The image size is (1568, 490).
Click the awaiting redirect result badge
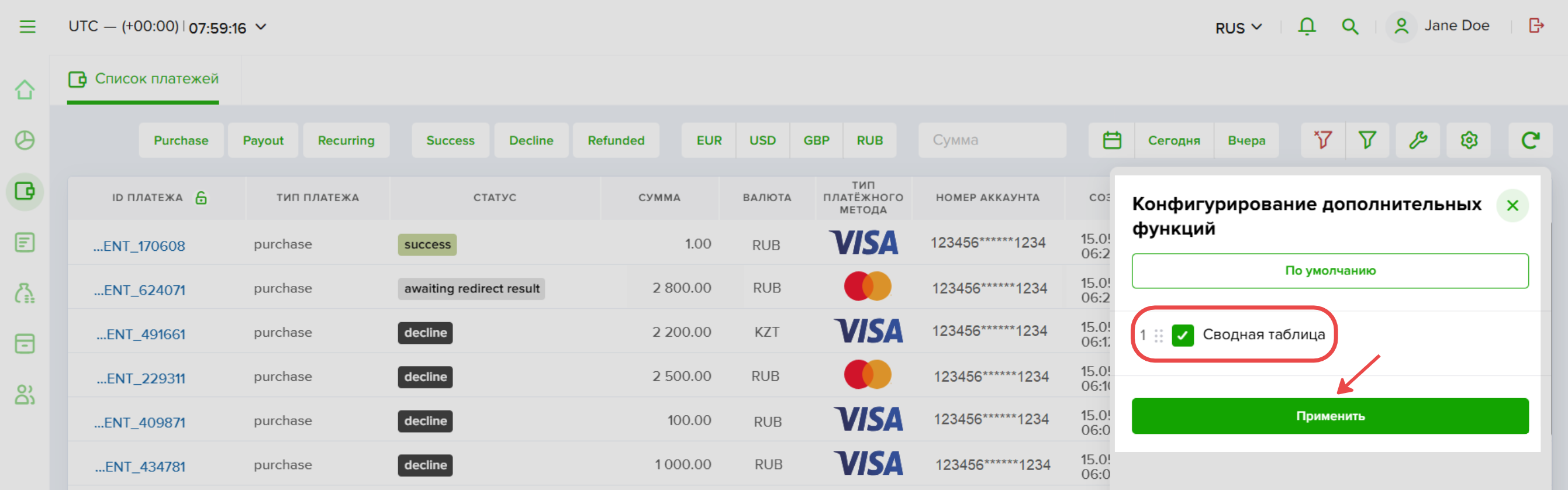coord(472,288)
